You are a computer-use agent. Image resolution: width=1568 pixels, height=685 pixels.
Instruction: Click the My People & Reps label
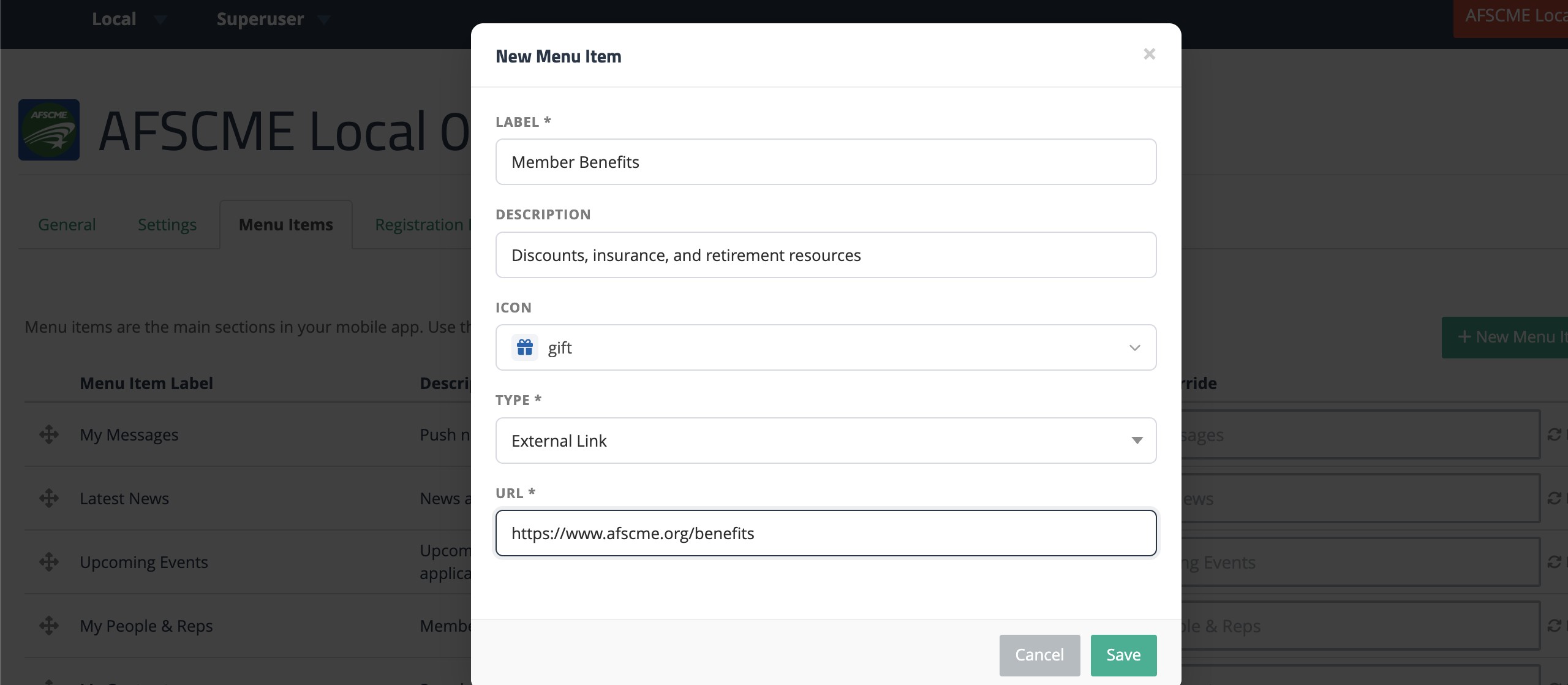click(146, 626)
